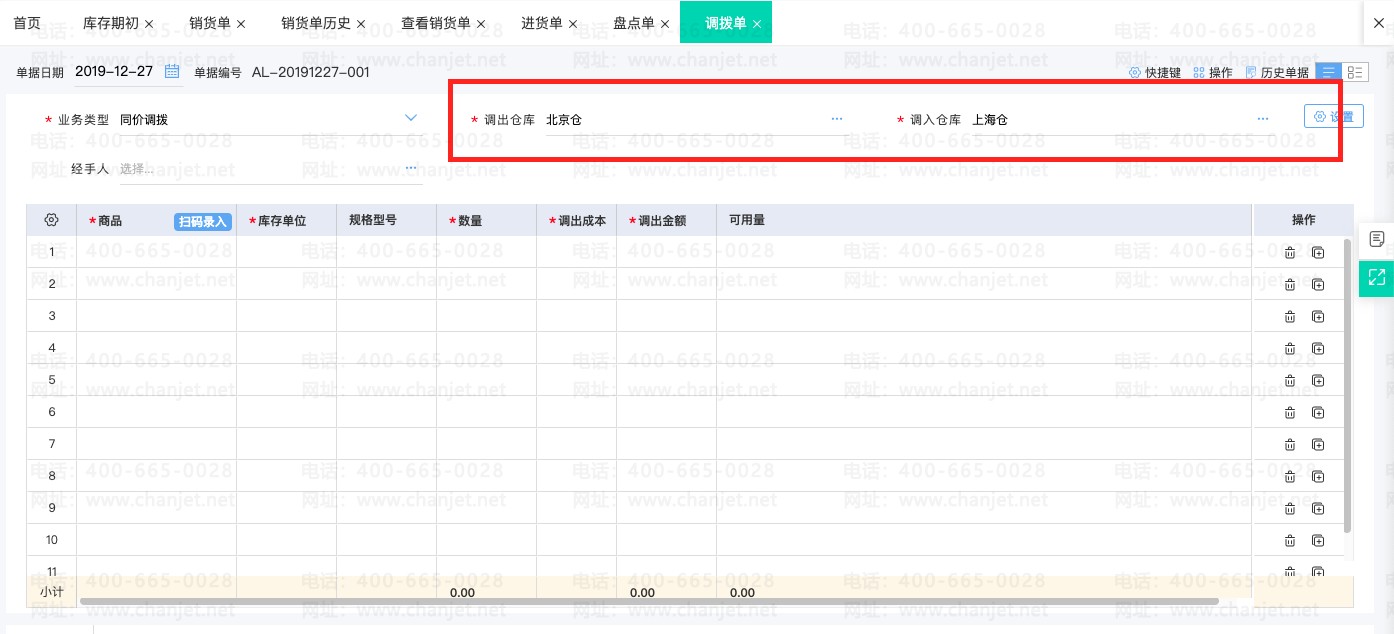Delete row 3 with trash icon
The height and width of the screenshot is (634, 1394).
[1290, 317]
